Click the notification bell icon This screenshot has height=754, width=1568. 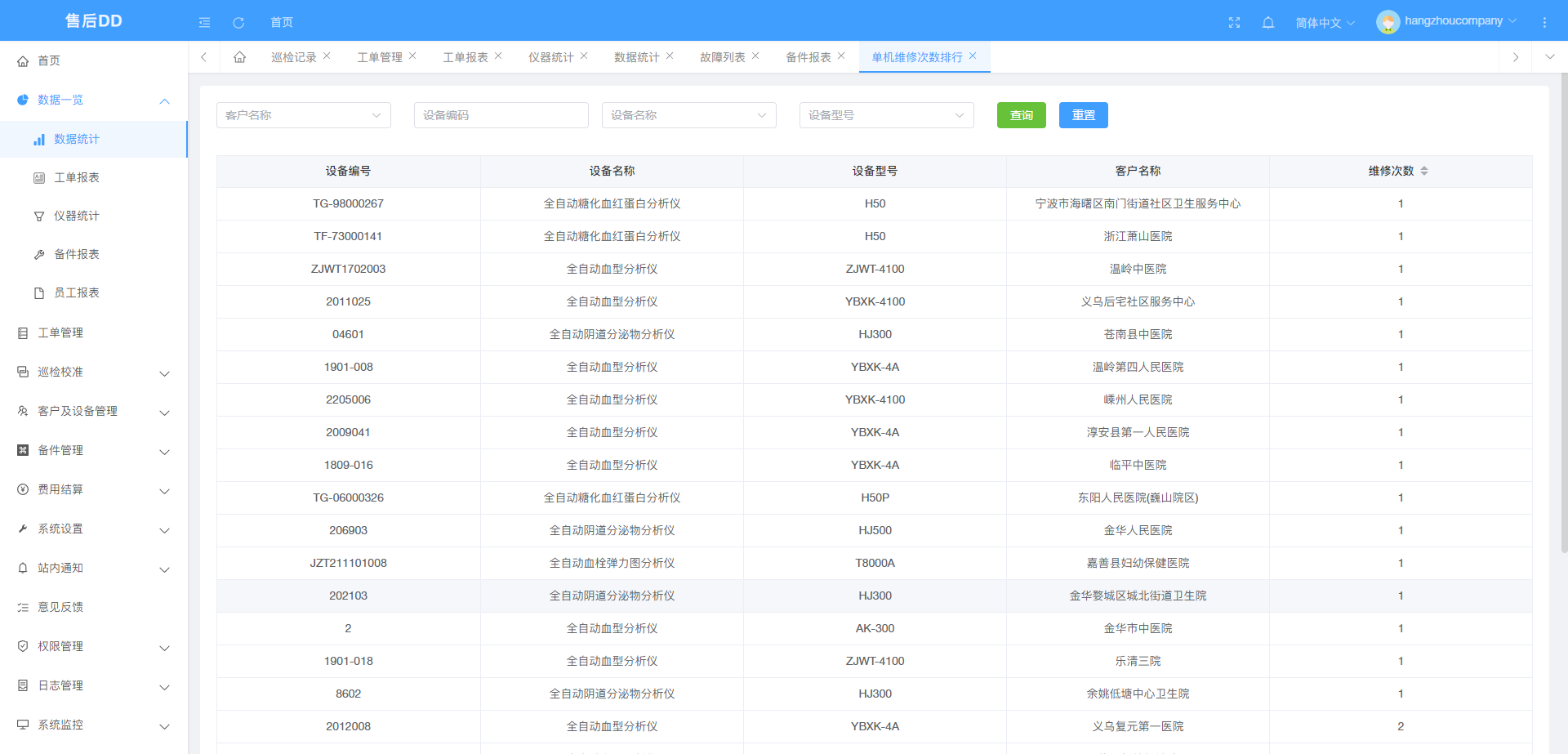(1268, 21)
